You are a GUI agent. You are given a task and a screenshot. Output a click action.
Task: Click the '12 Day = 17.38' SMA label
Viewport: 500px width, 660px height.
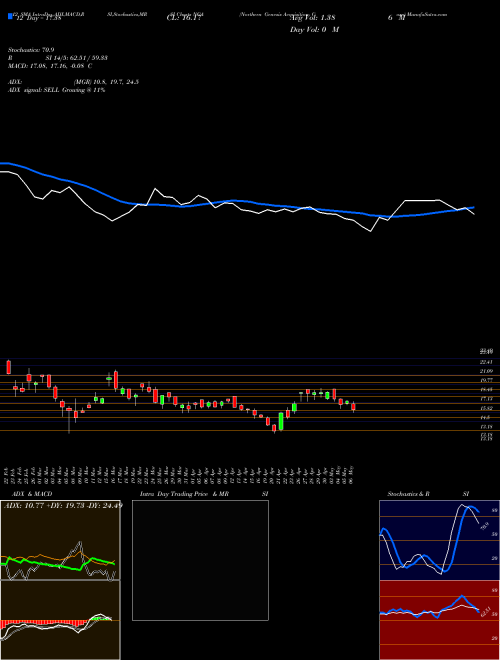coord(38,18)
